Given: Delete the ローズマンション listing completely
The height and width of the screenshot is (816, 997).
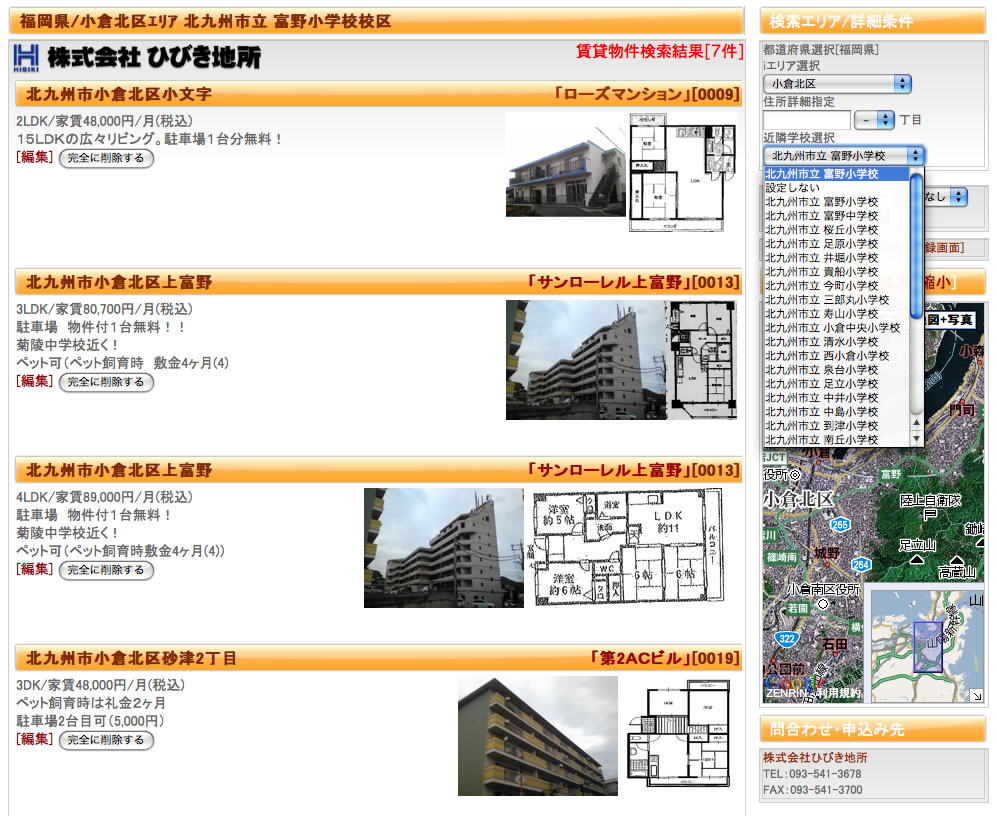Looking at the screenshot, I should coord(106,158).
